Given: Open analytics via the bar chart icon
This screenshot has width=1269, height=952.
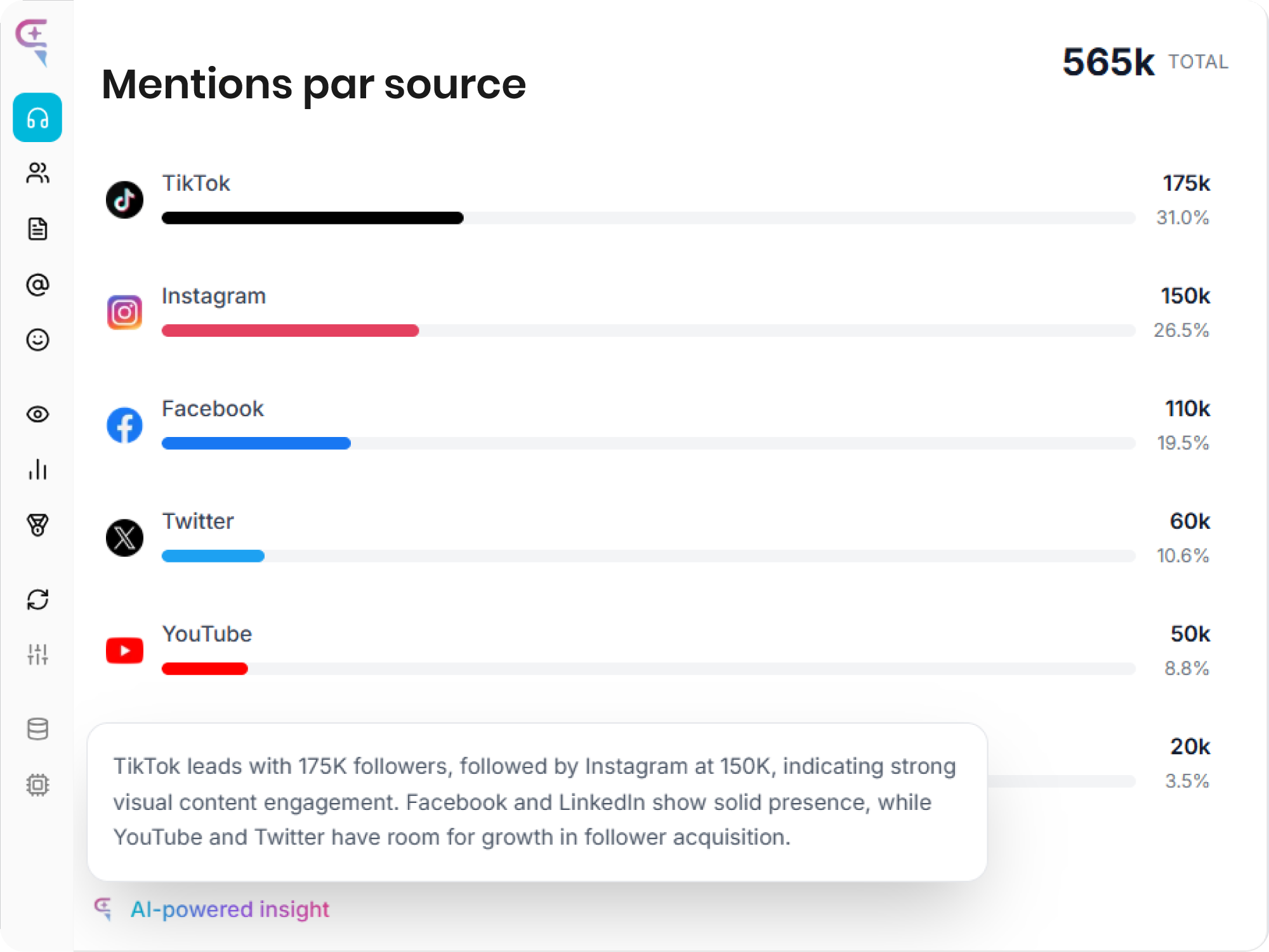Looking at the screenshot, I should [x=37, y=470].
